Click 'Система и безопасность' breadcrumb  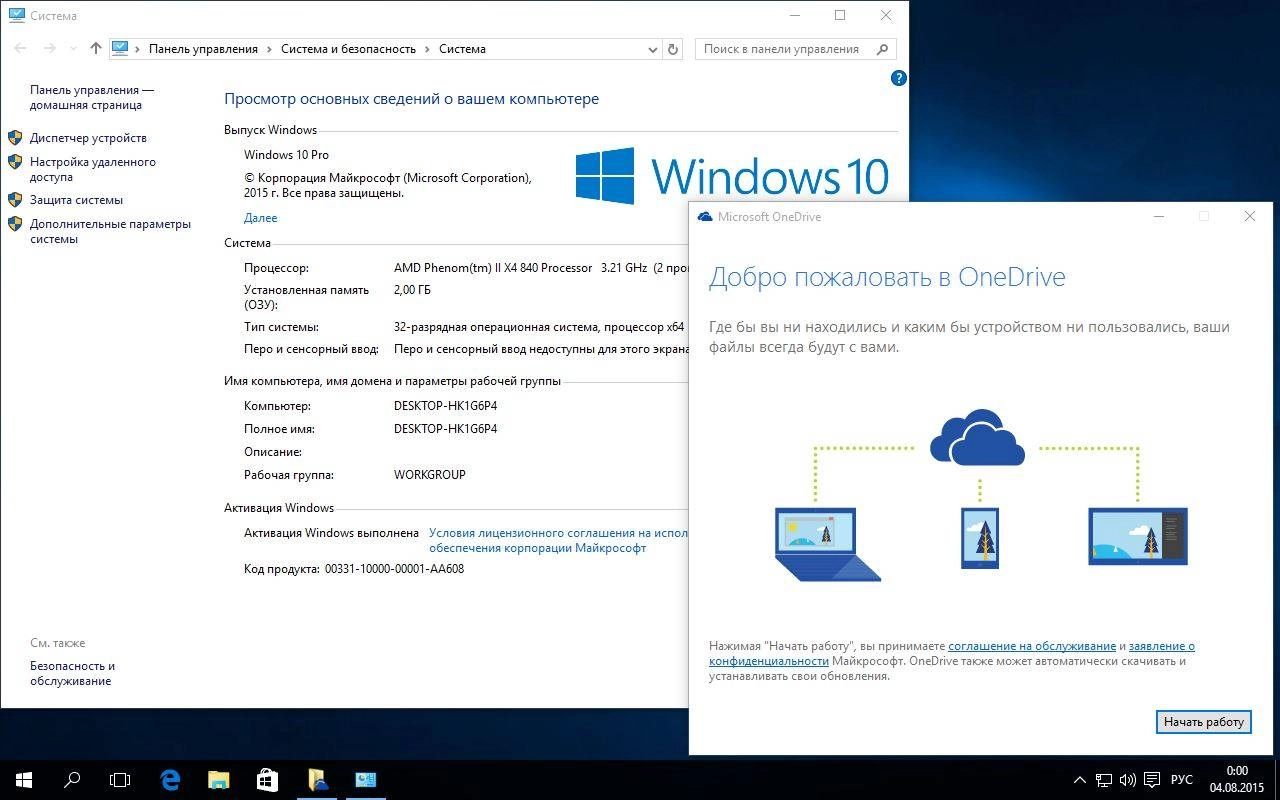(x=348, y=48)
